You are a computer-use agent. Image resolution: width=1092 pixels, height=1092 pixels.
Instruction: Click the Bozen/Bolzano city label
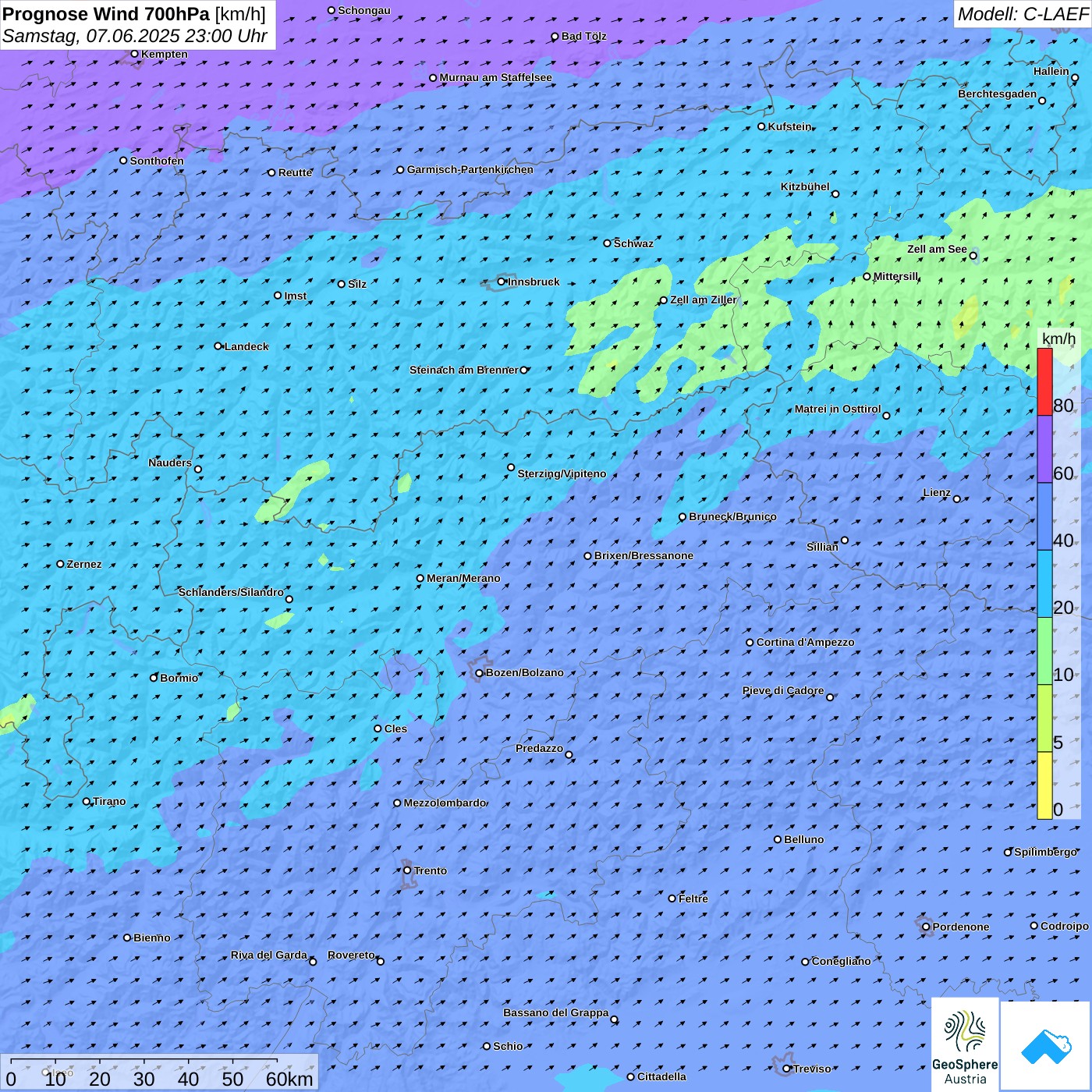(x=524, y=672)
